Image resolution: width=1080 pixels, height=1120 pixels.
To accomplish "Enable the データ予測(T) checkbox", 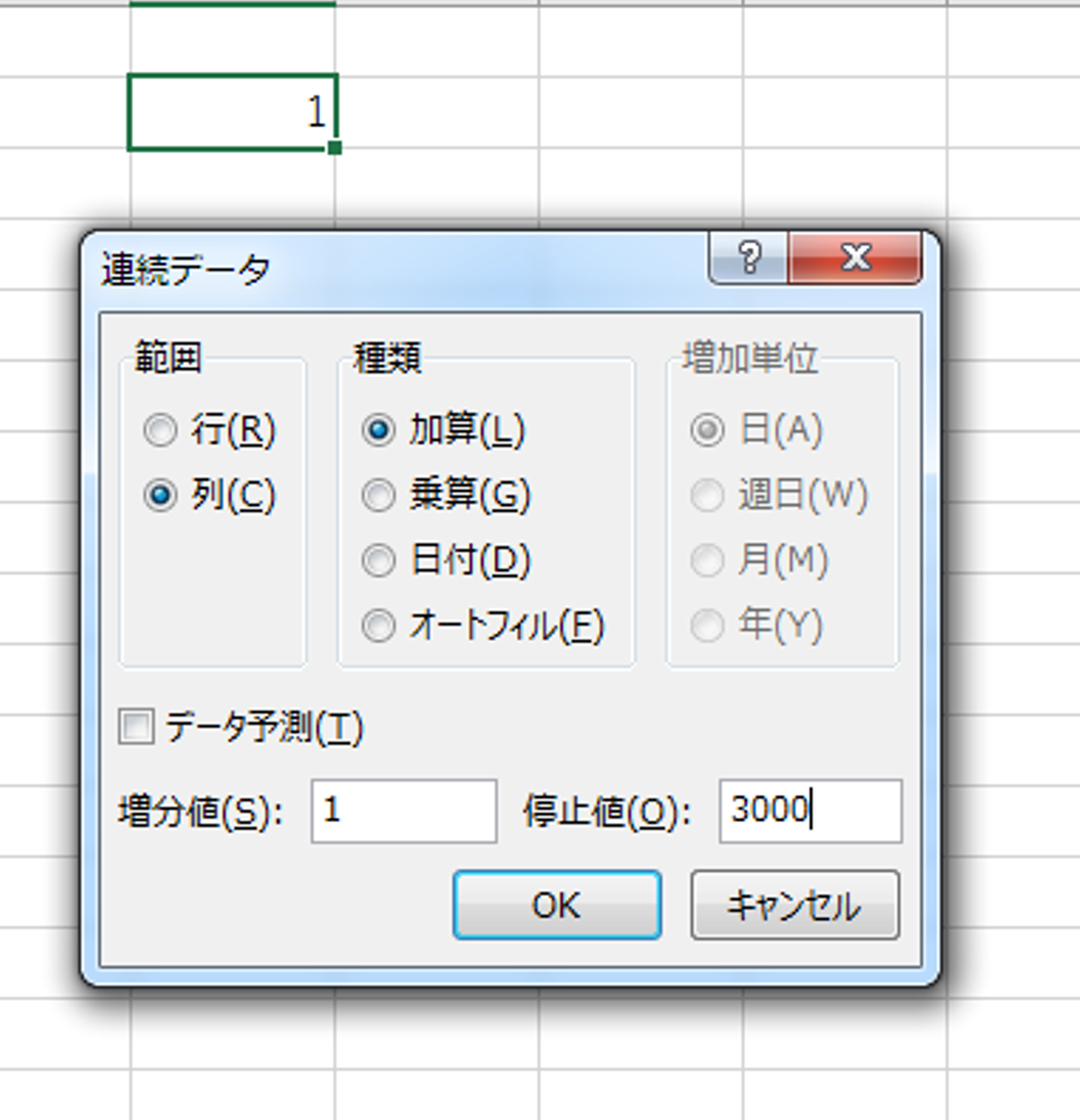I will point(136,727).
